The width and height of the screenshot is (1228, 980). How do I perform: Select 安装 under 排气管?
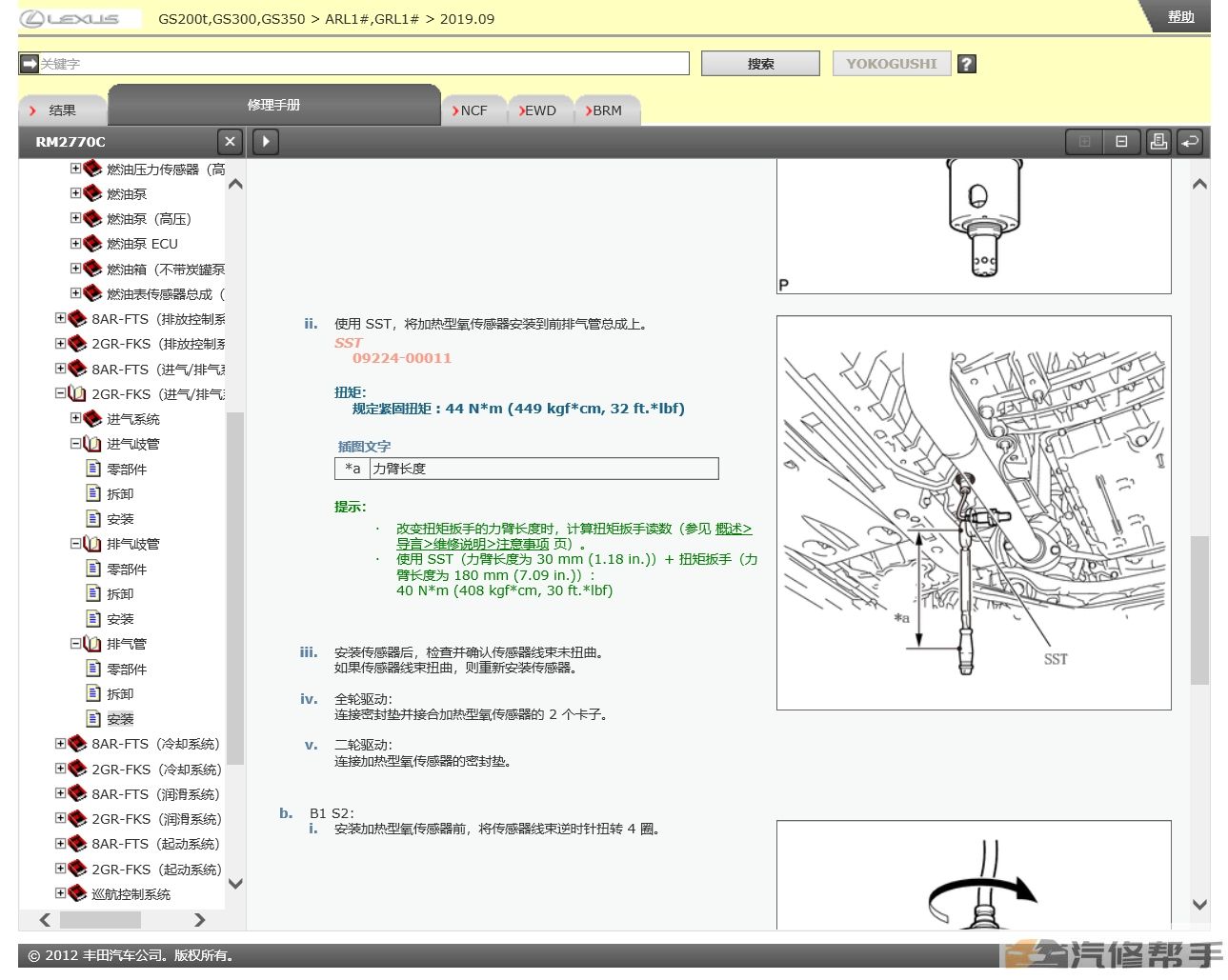pos(120,718)
